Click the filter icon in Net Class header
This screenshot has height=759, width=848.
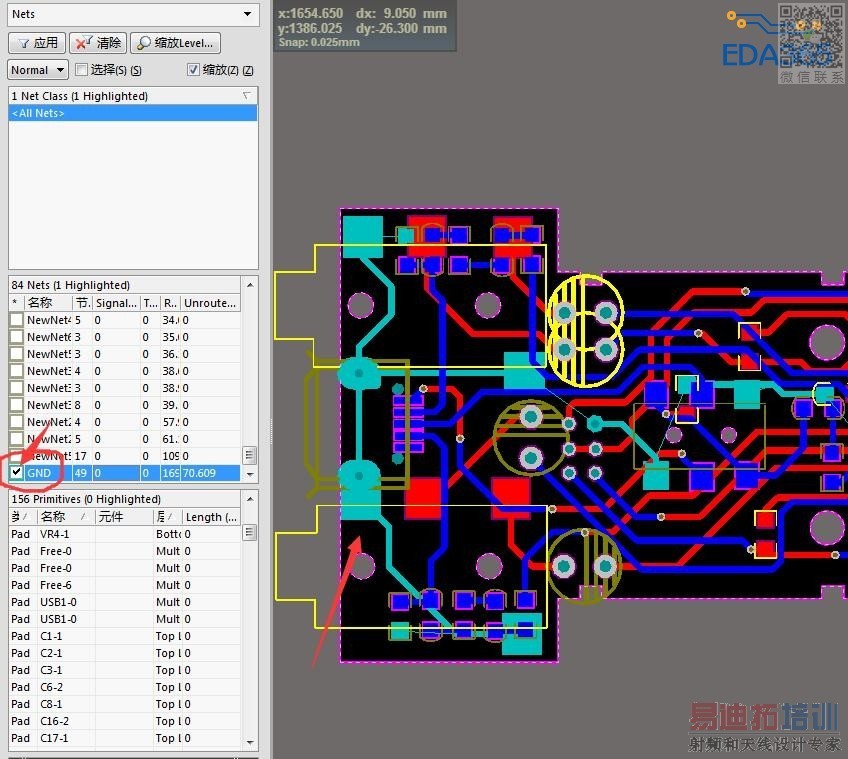pyautogui.click(x=246, y=96)
